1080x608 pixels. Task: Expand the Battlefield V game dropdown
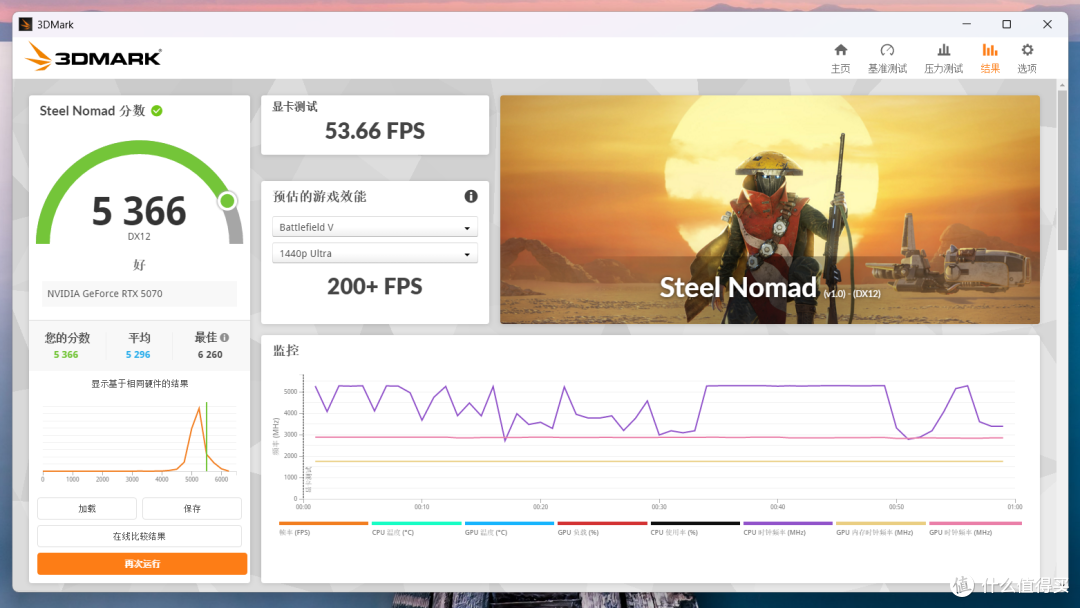tap(375, 227)
